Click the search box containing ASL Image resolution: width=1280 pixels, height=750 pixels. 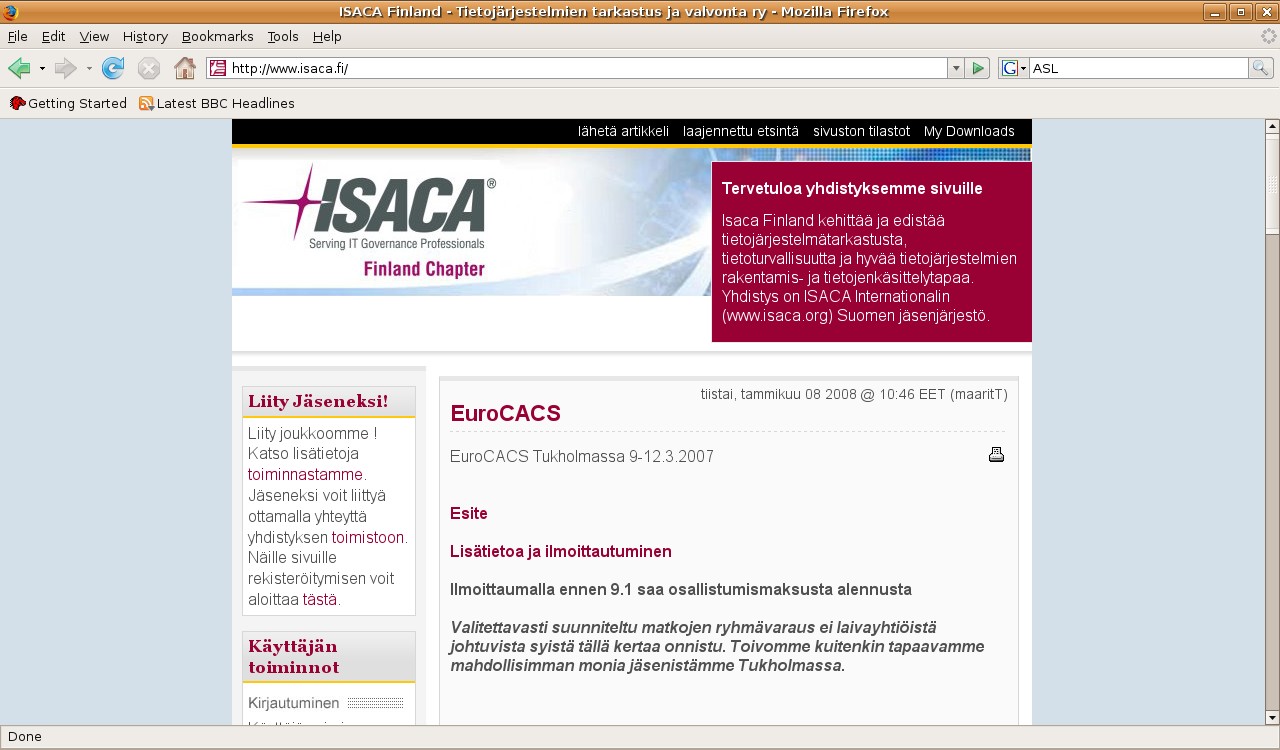pos(1138,68)
